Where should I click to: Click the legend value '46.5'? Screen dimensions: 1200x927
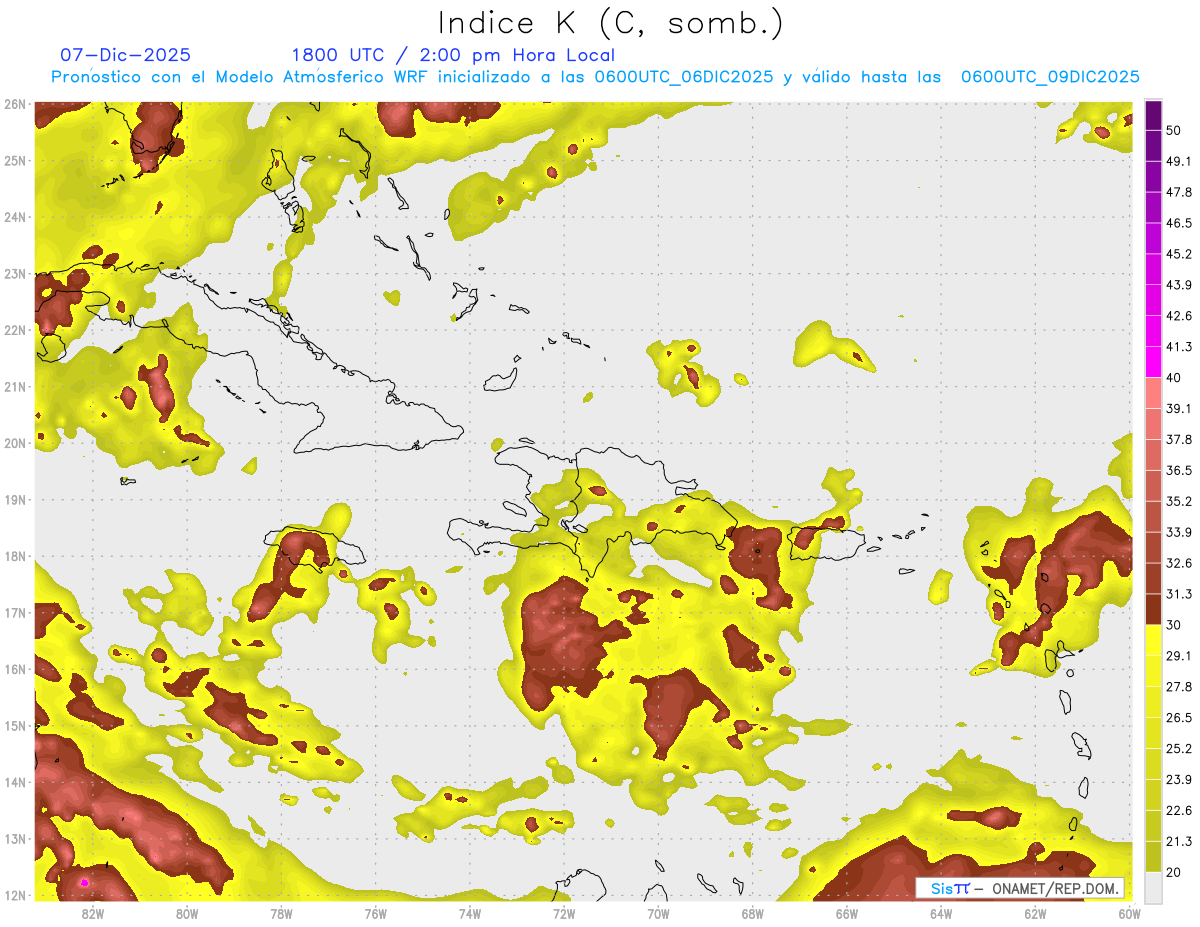tap(1179, 223)
